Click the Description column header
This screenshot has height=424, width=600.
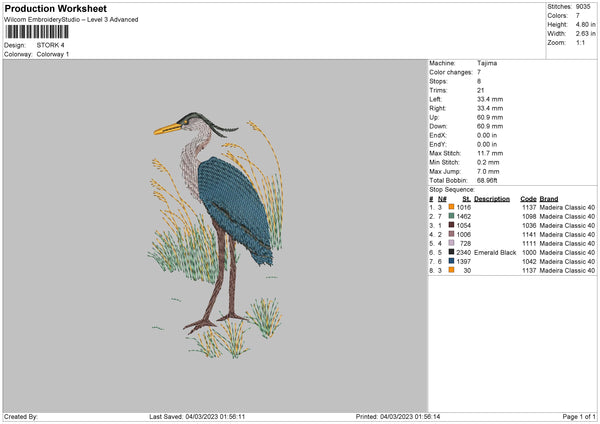click(492, 198)
